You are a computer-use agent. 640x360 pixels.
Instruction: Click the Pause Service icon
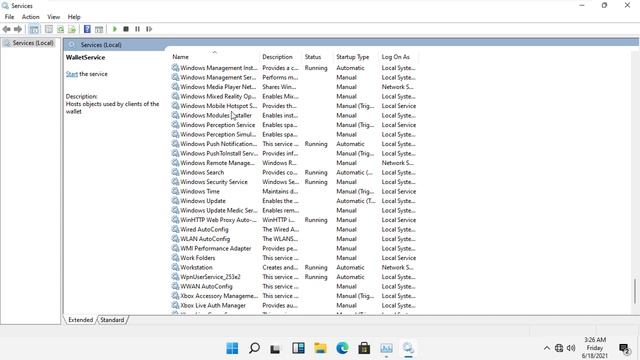[138, 29]
